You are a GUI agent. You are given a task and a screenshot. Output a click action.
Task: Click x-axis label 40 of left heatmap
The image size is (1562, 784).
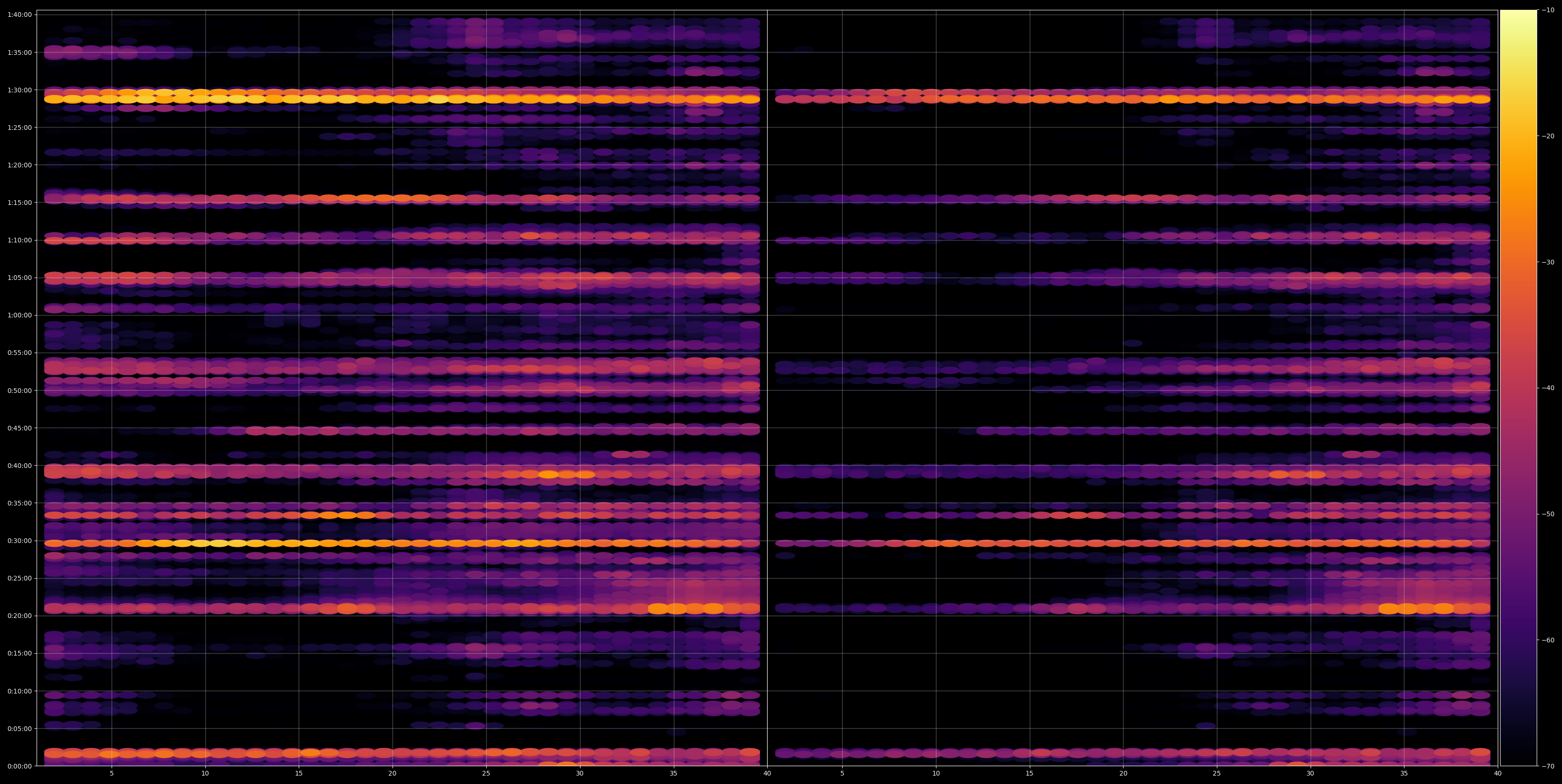point(767,774)
